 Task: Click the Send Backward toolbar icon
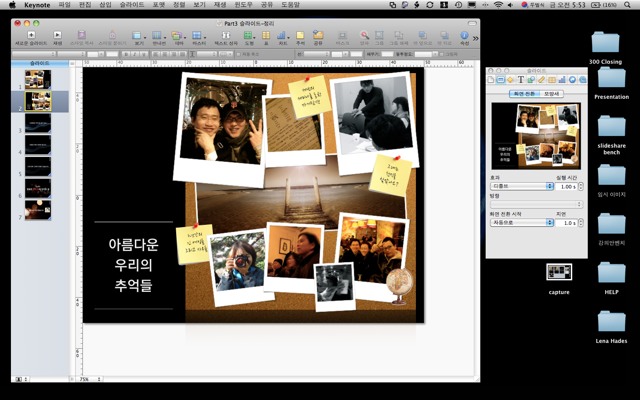[x=444, y=36]
